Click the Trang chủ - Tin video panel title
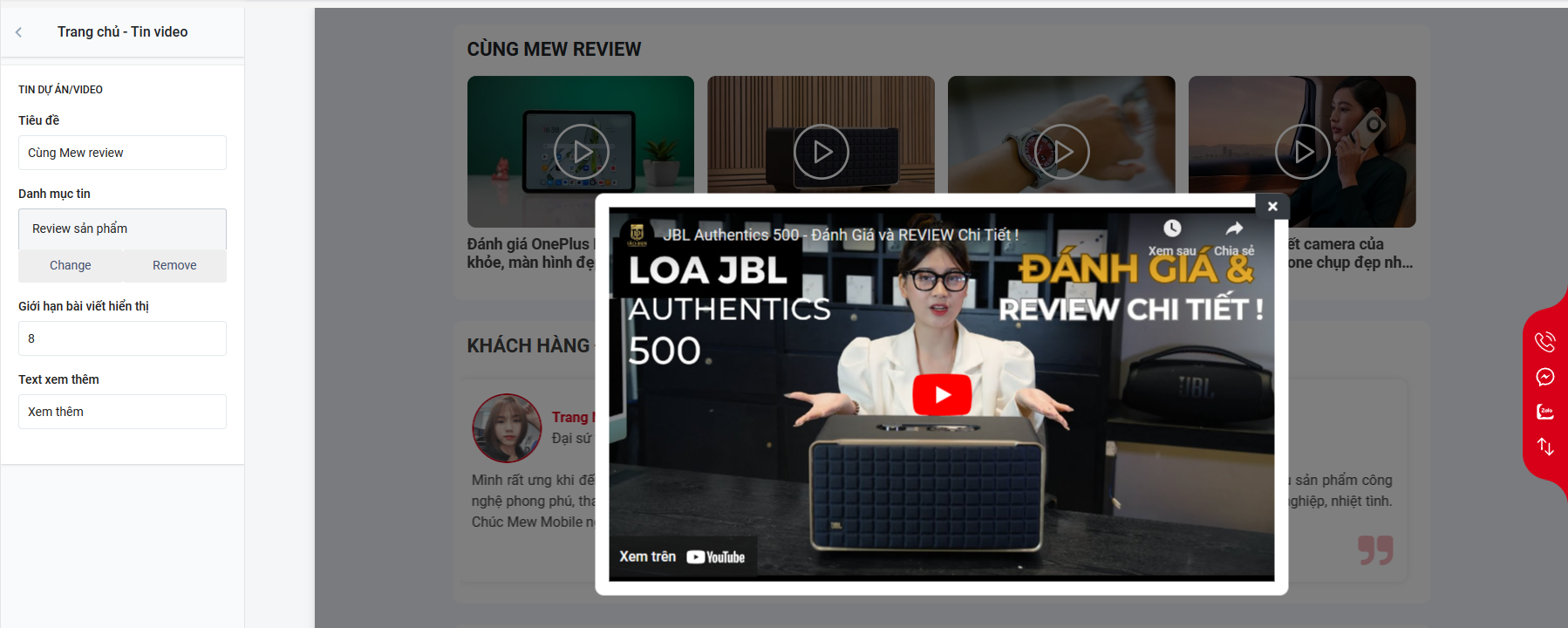1568x628 pixels. tap(123, 32)
